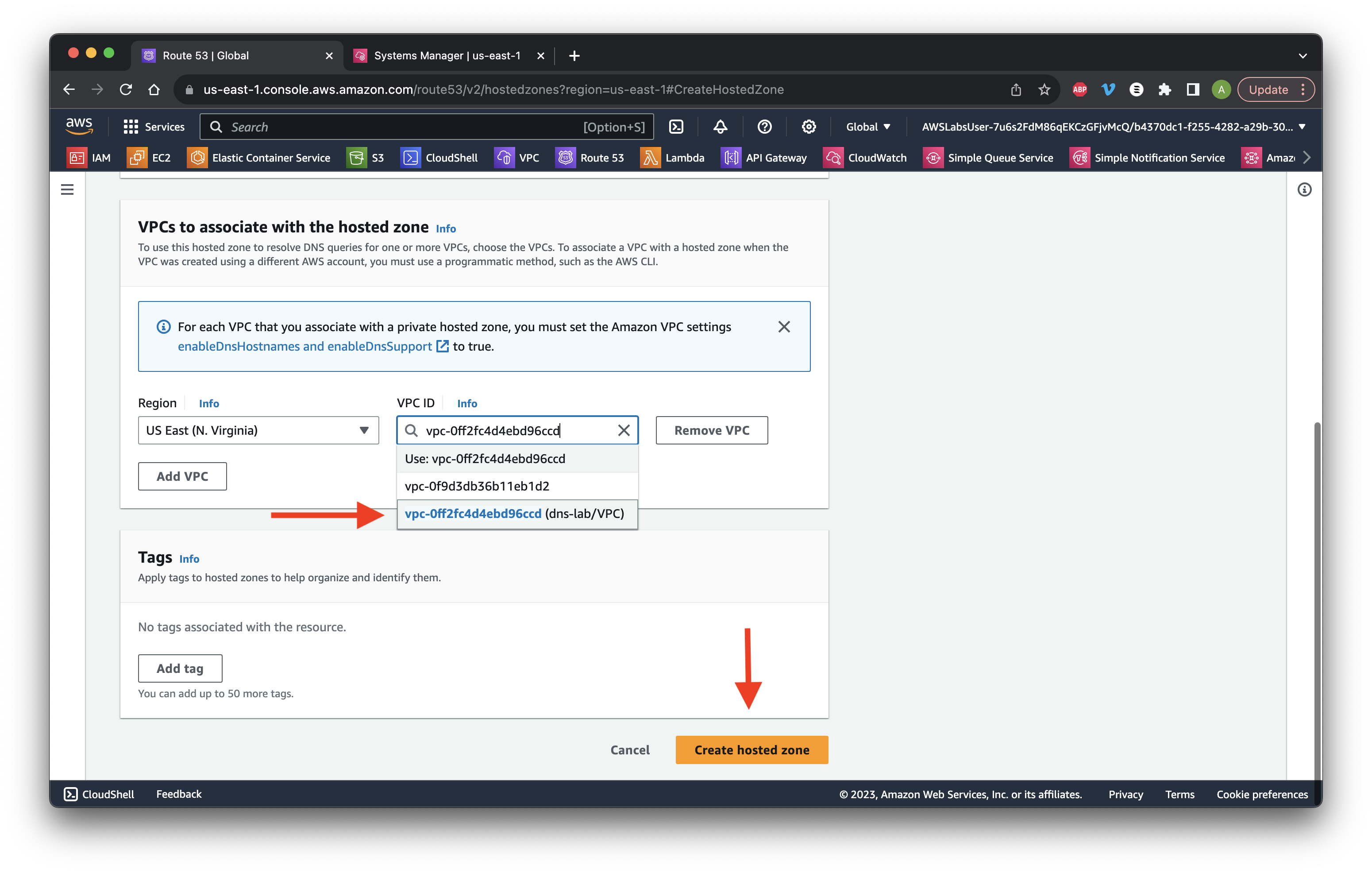Click the AWS logo home icon
Image resolution: width=1372 pixels, height=873 pixels.
click(79, 126)
